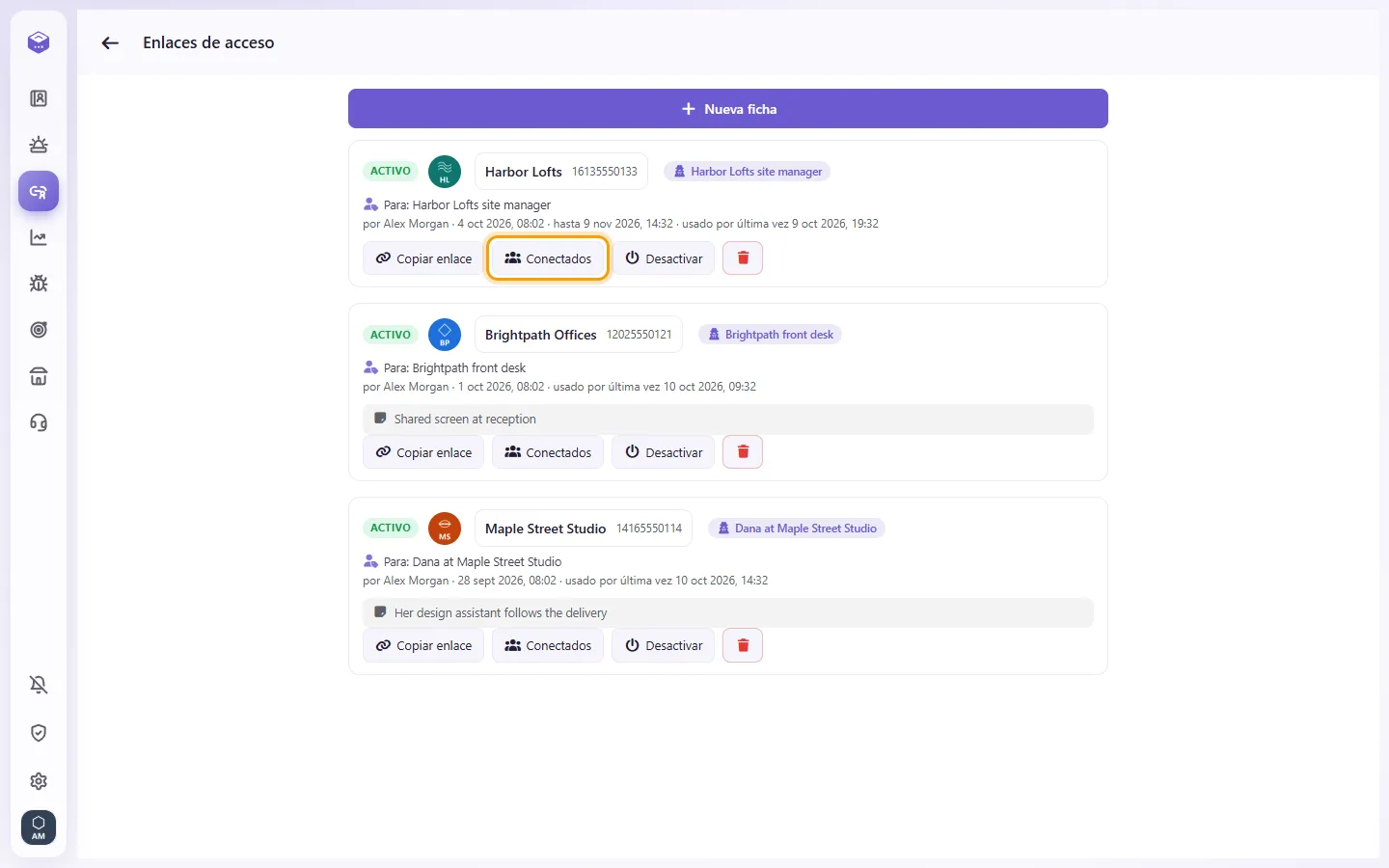Copy the Brightpath Offices link via Copiar enlace

(x=423, y=452)
